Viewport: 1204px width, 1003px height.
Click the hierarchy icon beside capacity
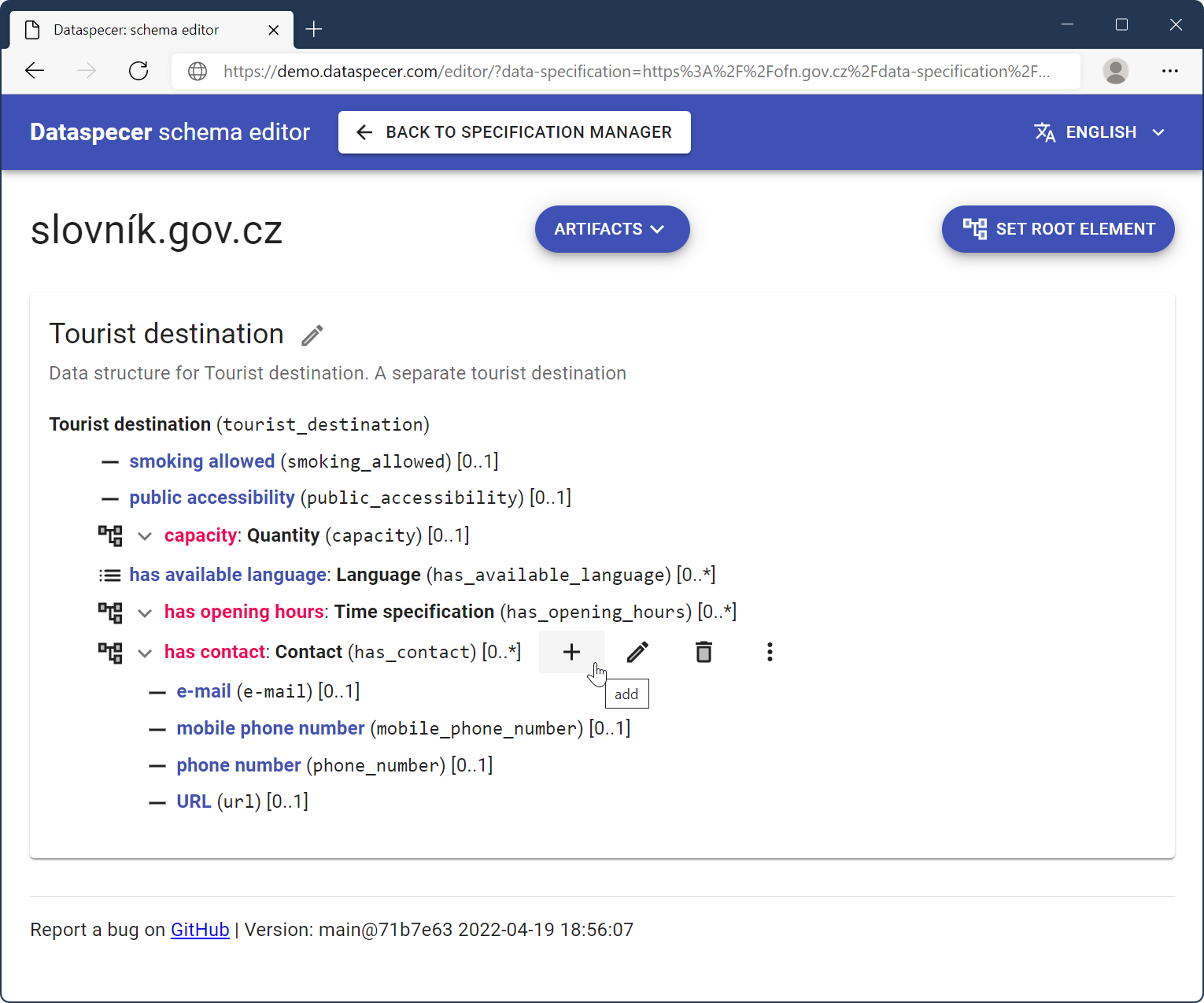[x=110, y=535]
